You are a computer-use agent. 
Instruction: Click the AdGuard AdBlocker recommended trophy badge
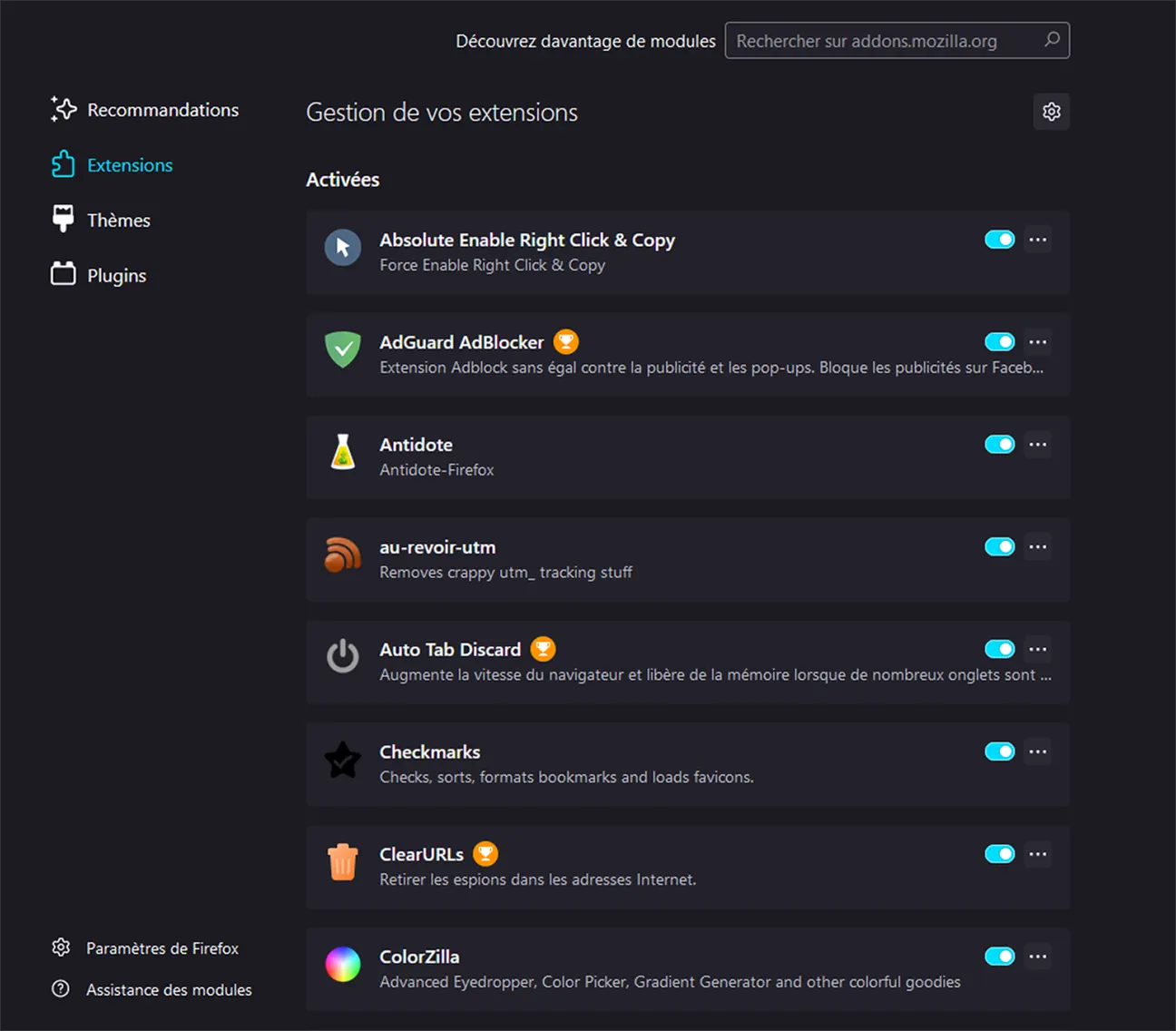566,341
